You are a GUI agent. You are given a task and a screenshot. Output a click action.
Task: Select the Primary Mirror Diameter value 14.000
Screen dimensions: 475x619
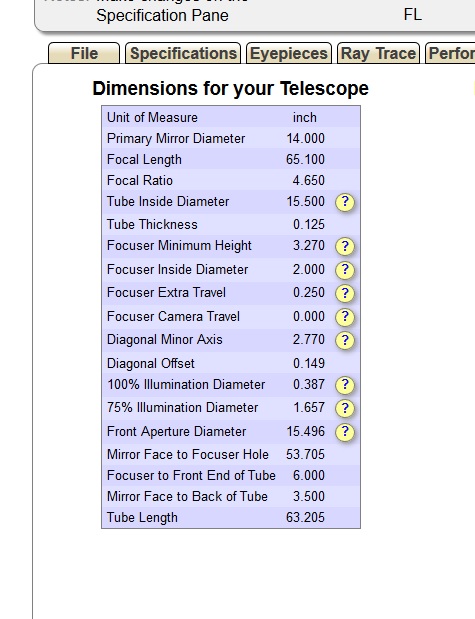306,139
